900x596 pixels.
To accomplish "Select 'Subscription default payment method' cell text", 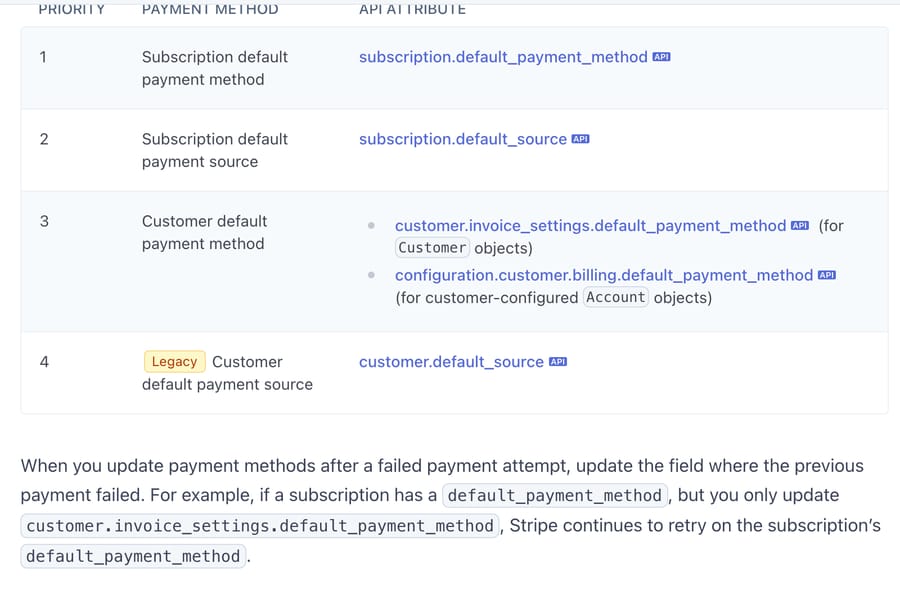I will pos(215,68).
